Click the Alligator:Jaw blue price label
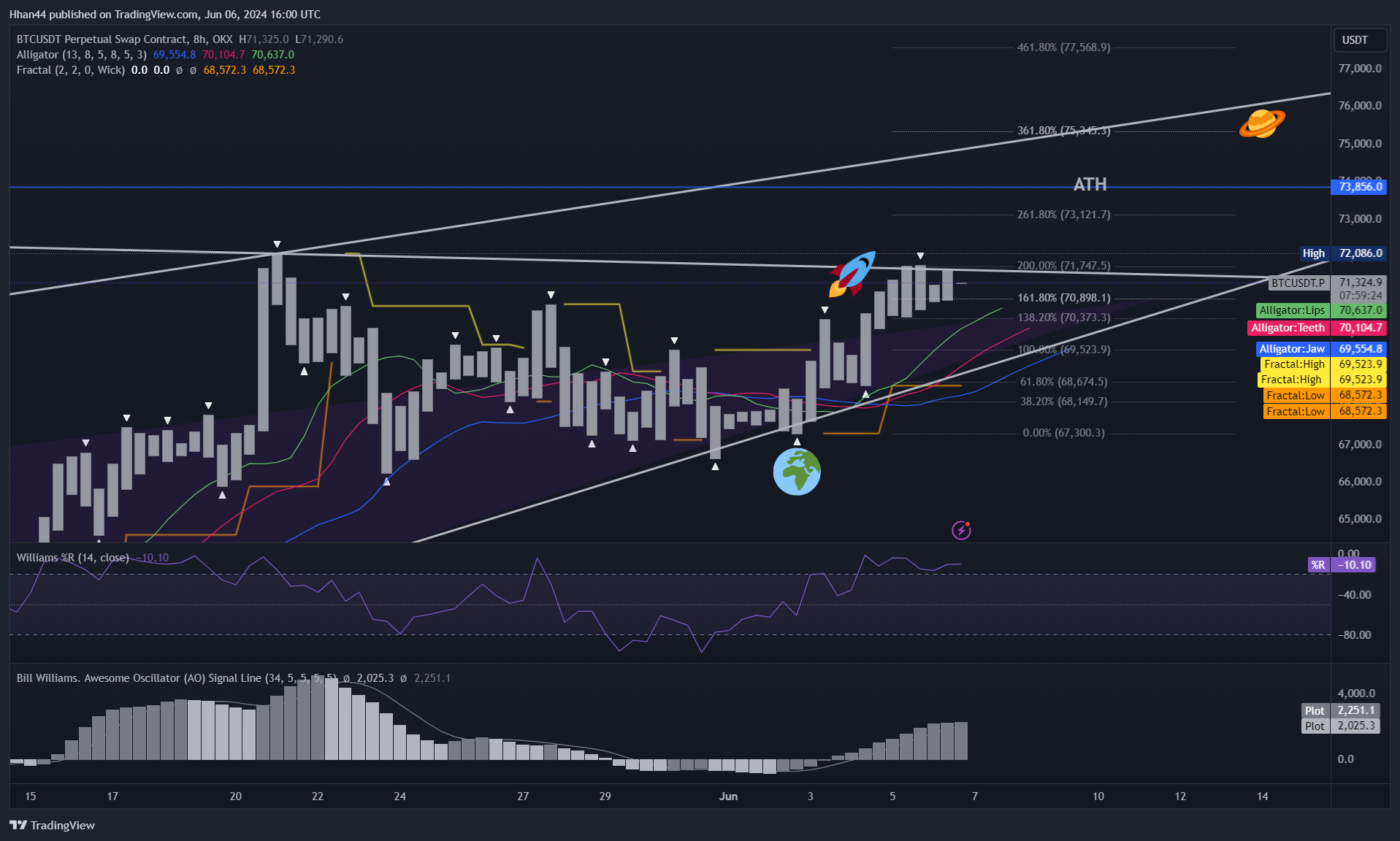This screenshot has width=1400, height=841. 1321,349
